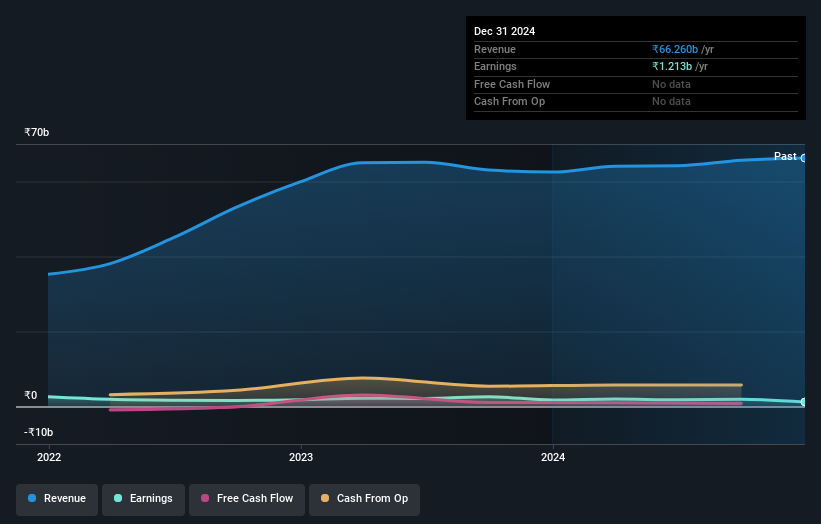Click the ₹70b y-axis label

click(x=37, y=132)
